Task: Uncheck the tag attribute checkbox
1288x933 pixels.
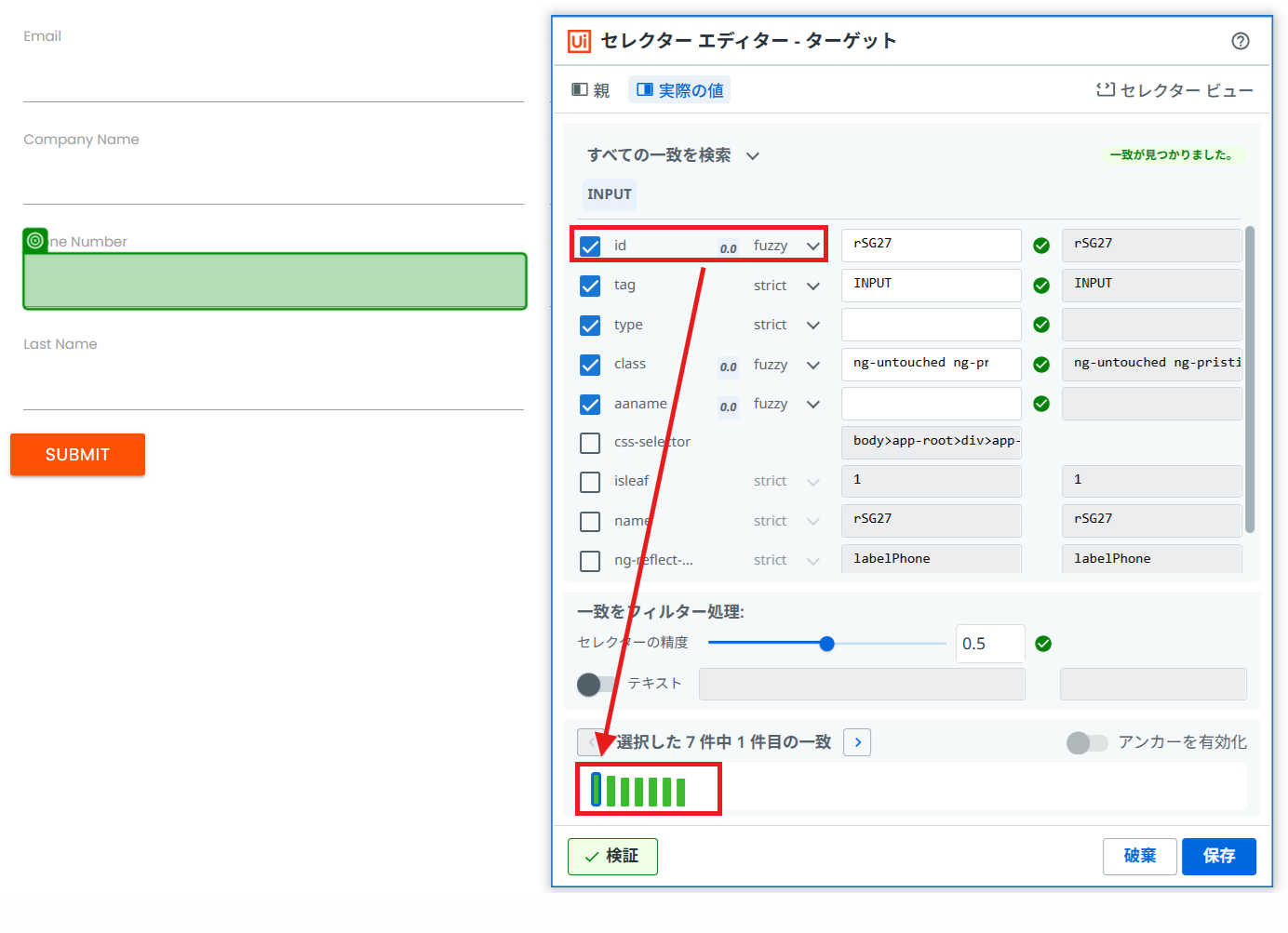Action: click(x=590, y=286)
